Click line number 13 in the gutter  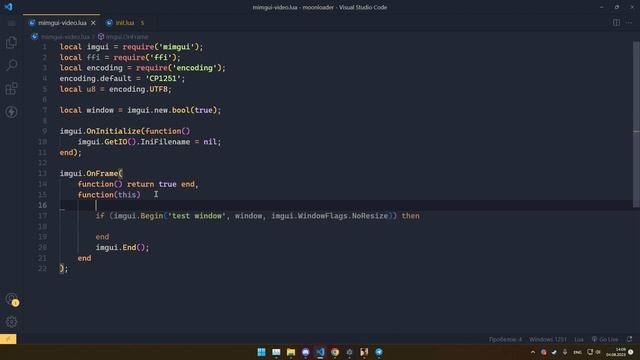(x=42, y=173)
